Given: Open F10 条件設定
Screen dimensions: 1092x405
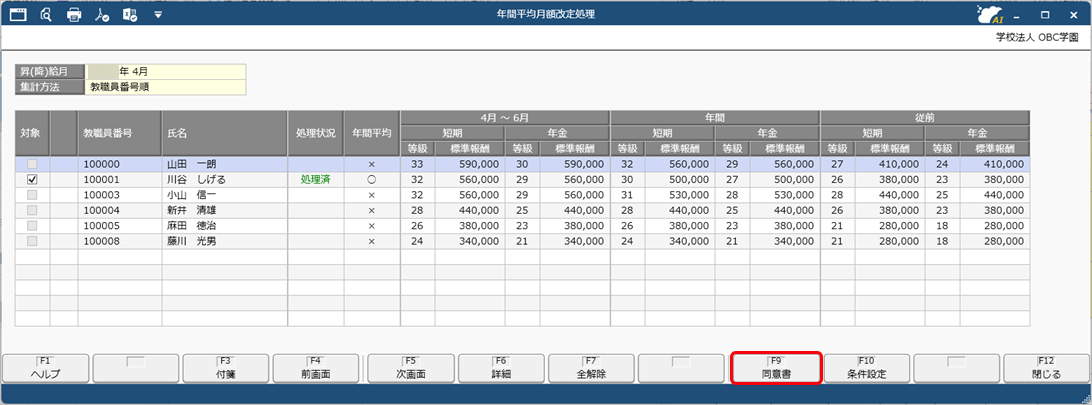Looking at the screenshot, I should pyautogui.click(x=866, y=368).
